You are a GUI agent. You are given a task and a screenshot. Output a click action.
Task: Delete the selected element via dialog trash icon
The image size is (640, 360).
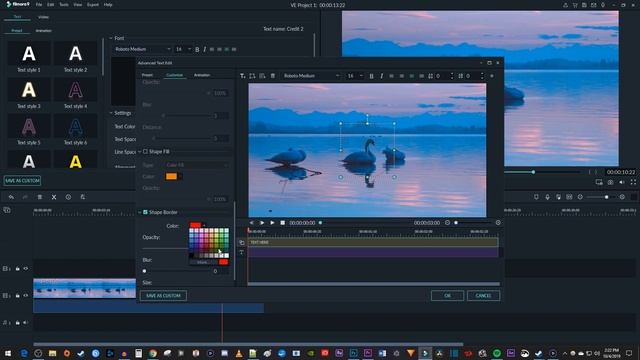tap(273, 76)
